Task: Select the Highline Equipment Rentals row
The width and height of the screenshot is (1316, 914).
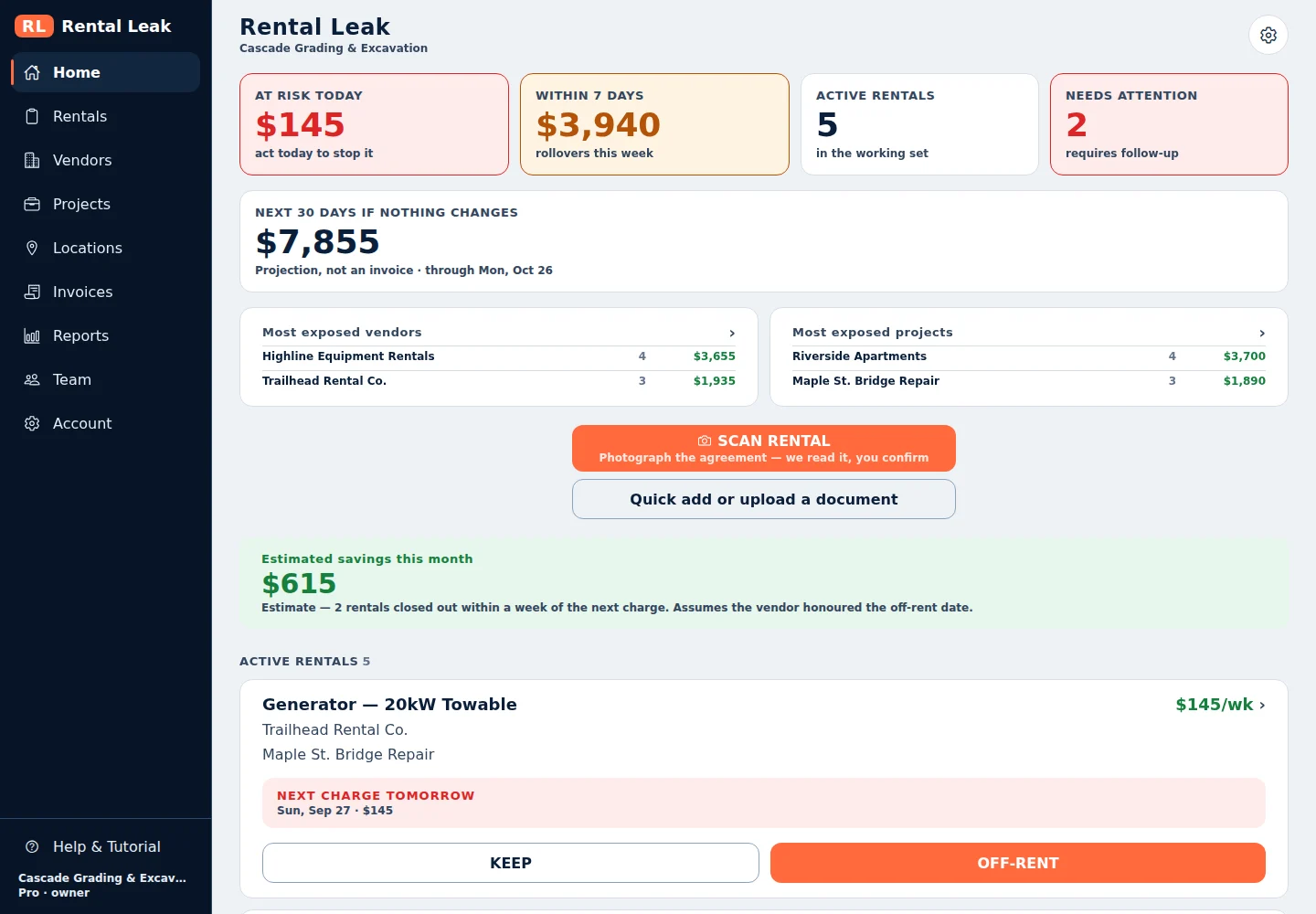Action: tap(499, 356)
